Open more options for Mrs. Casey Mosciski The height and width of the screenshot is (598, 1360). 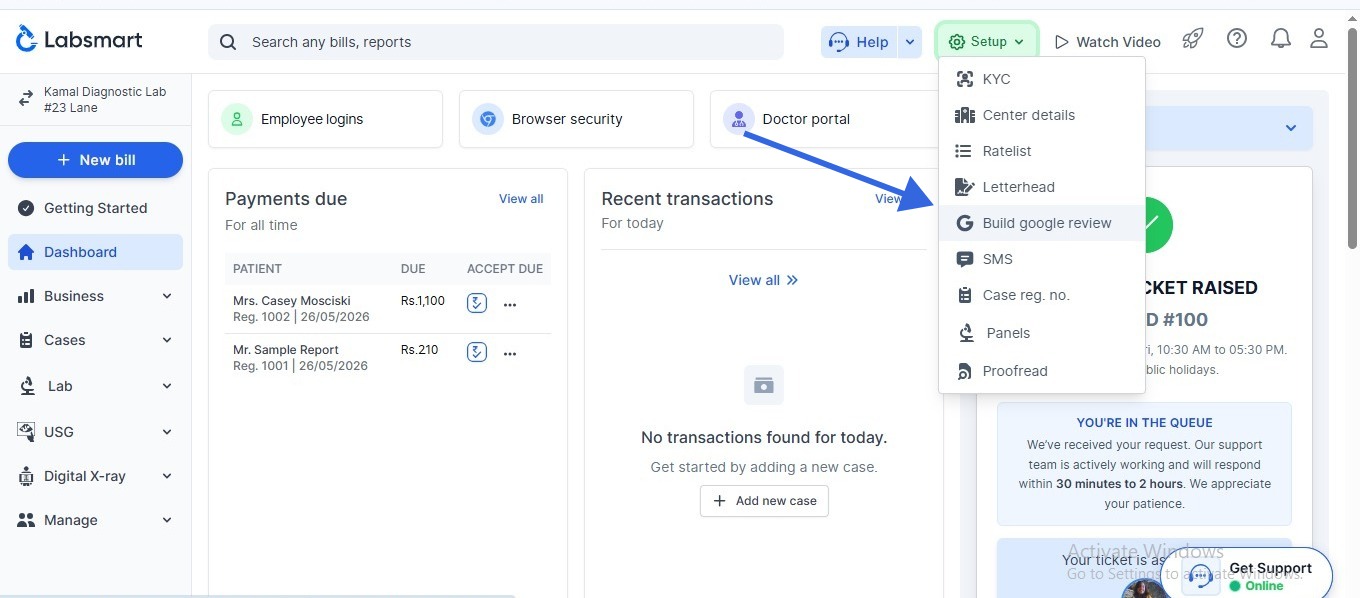tap(510, 304)
